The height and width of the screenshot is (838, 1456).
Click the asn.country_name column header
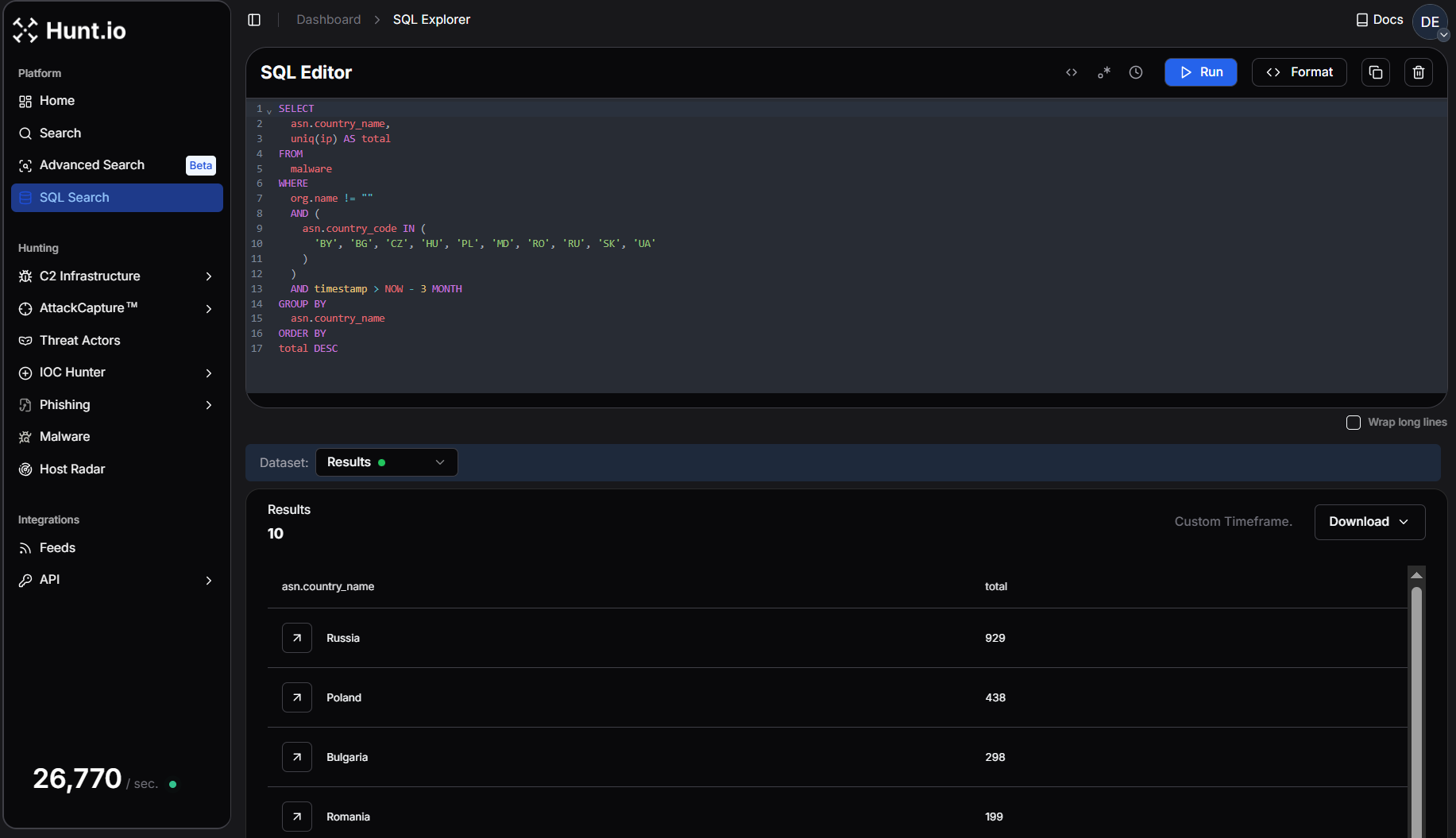(x=328, y=586)
